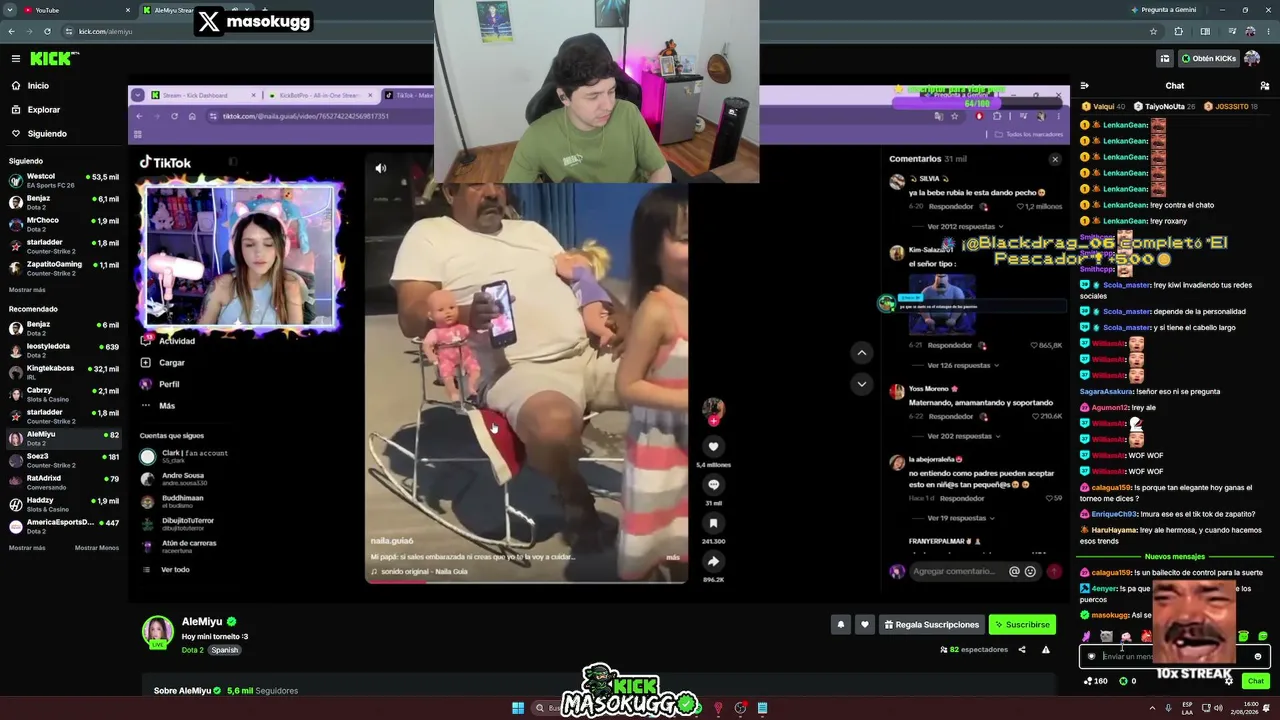Open AleMiyu channel avatar
The width and height of the screenshot is (1280, 720).
pyautogui.click(x=157, y=632)
